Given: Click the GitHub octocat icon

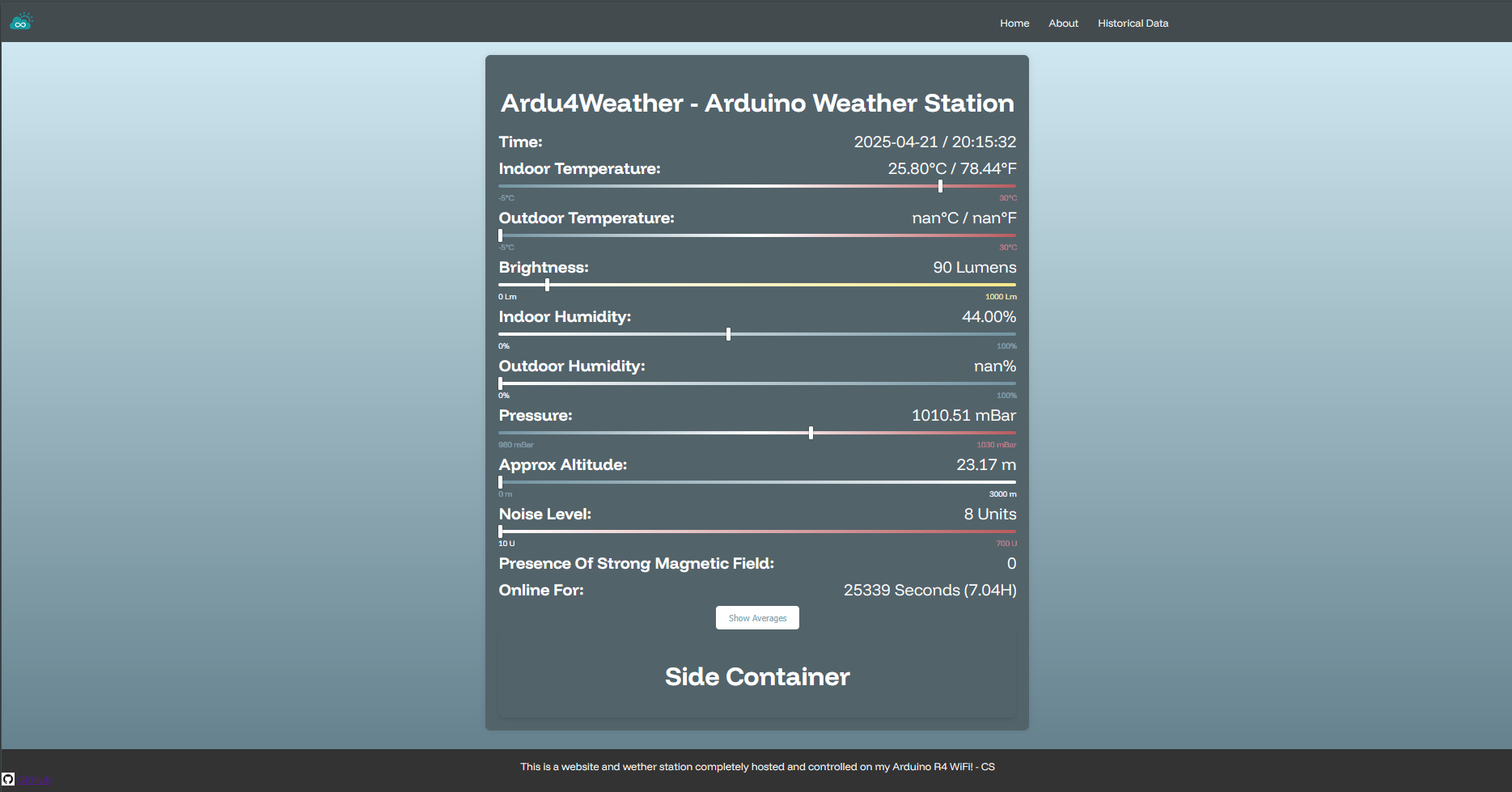Looking at the screenshot, I should [8, 779].
